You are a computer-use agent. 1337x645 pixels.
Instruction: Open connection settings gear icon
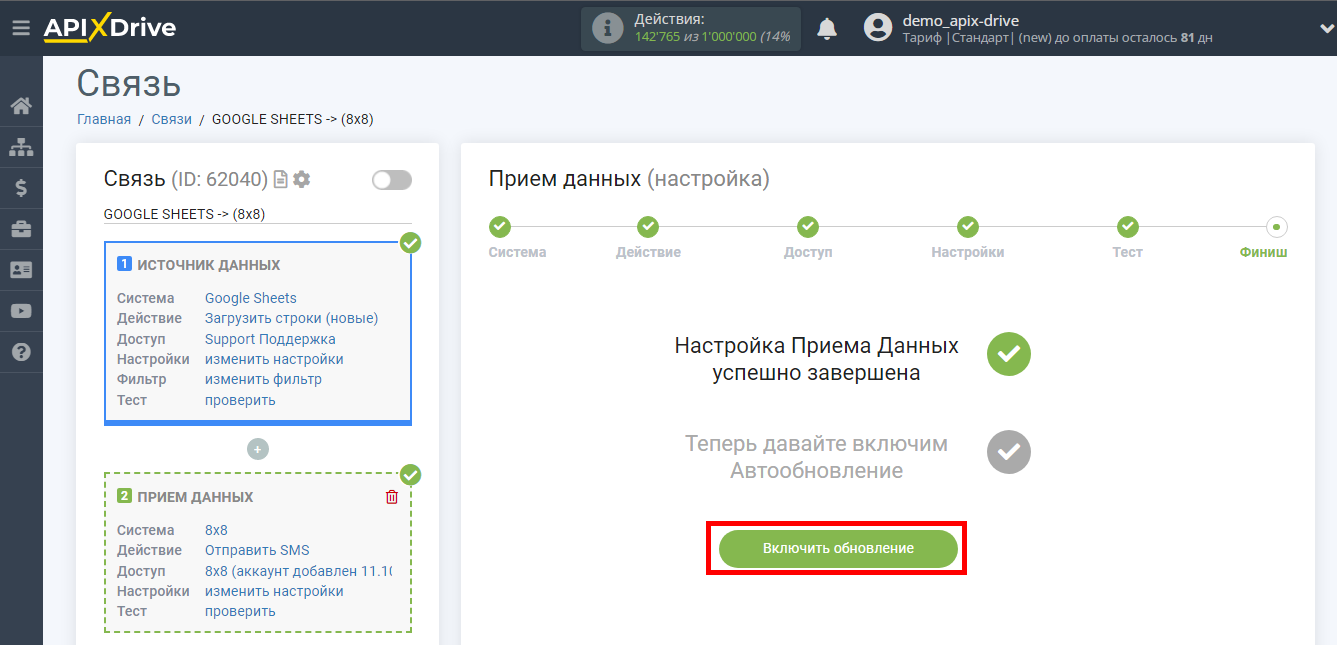[301, 179]
